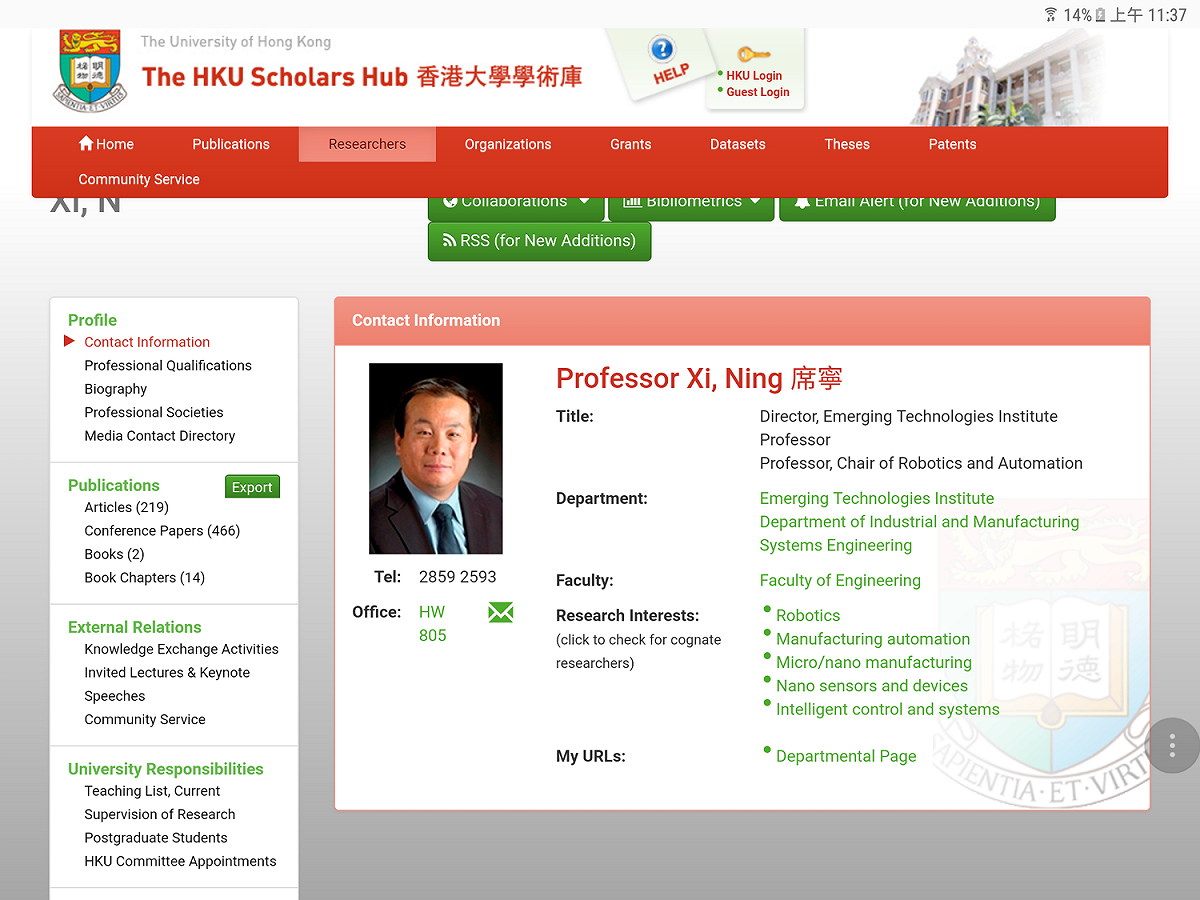Click the HKU Login link
This screenshot has height=900, width=1200.
coord(754,76)
